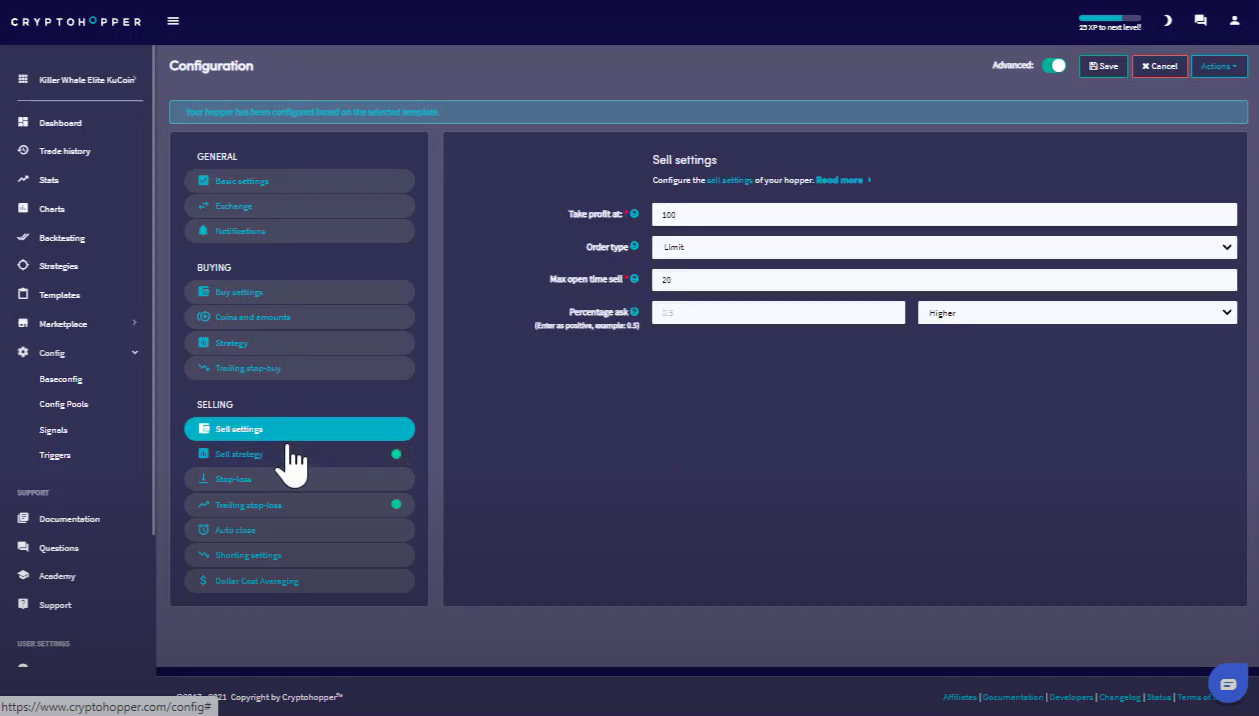Screen dimensions: 1259x716
Task: Open the Higher percentage ask dropdown
Action: [1076, 313]
